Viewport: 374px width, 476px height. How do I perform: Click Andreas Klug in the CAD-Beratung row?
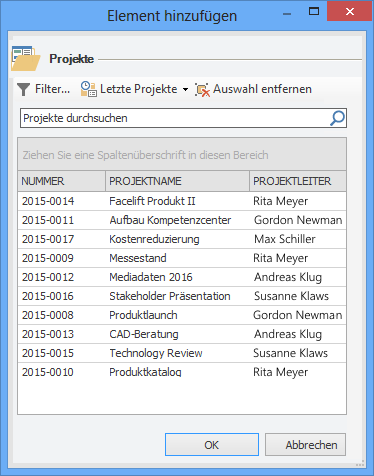pos(288,334)
